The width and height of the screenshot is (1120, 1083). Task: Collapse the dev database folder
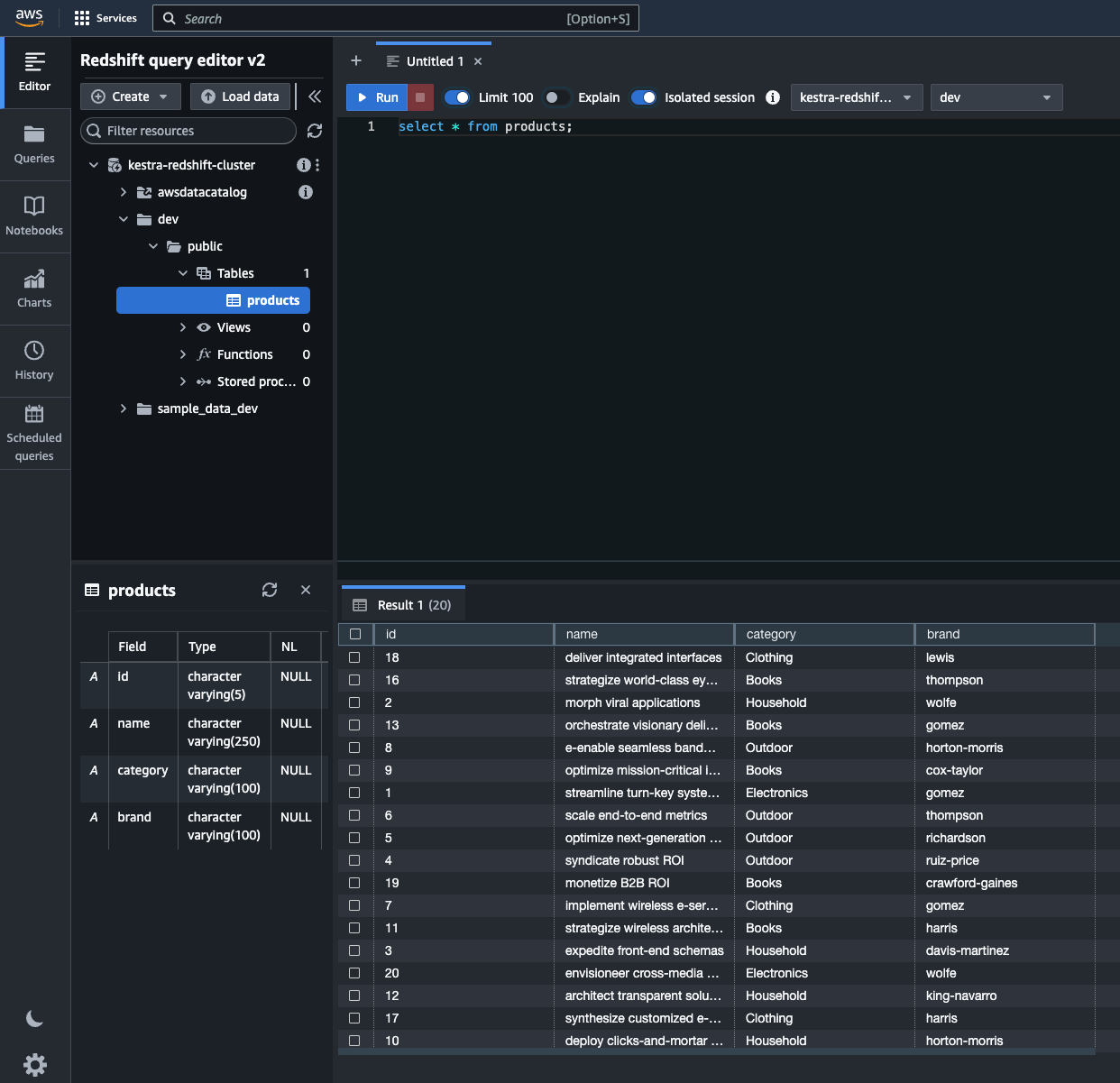(124, 219)
